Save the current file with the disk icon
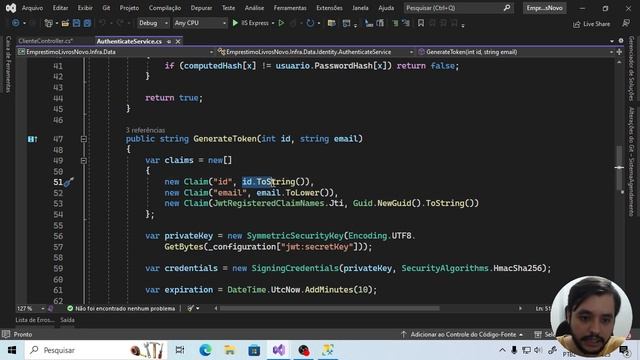Viewport: 640px width, 360px height. 76,23
